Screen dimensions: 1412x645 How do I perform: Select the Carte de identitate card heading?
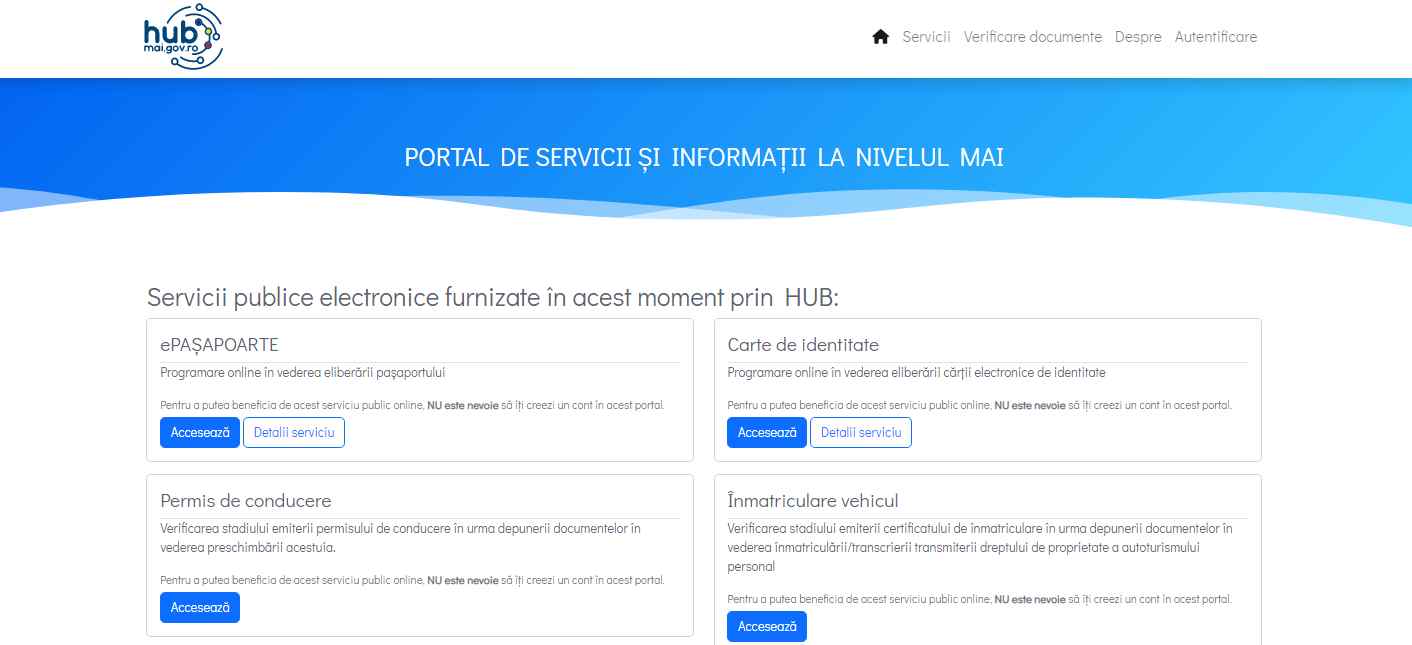(x=804, y=345)
